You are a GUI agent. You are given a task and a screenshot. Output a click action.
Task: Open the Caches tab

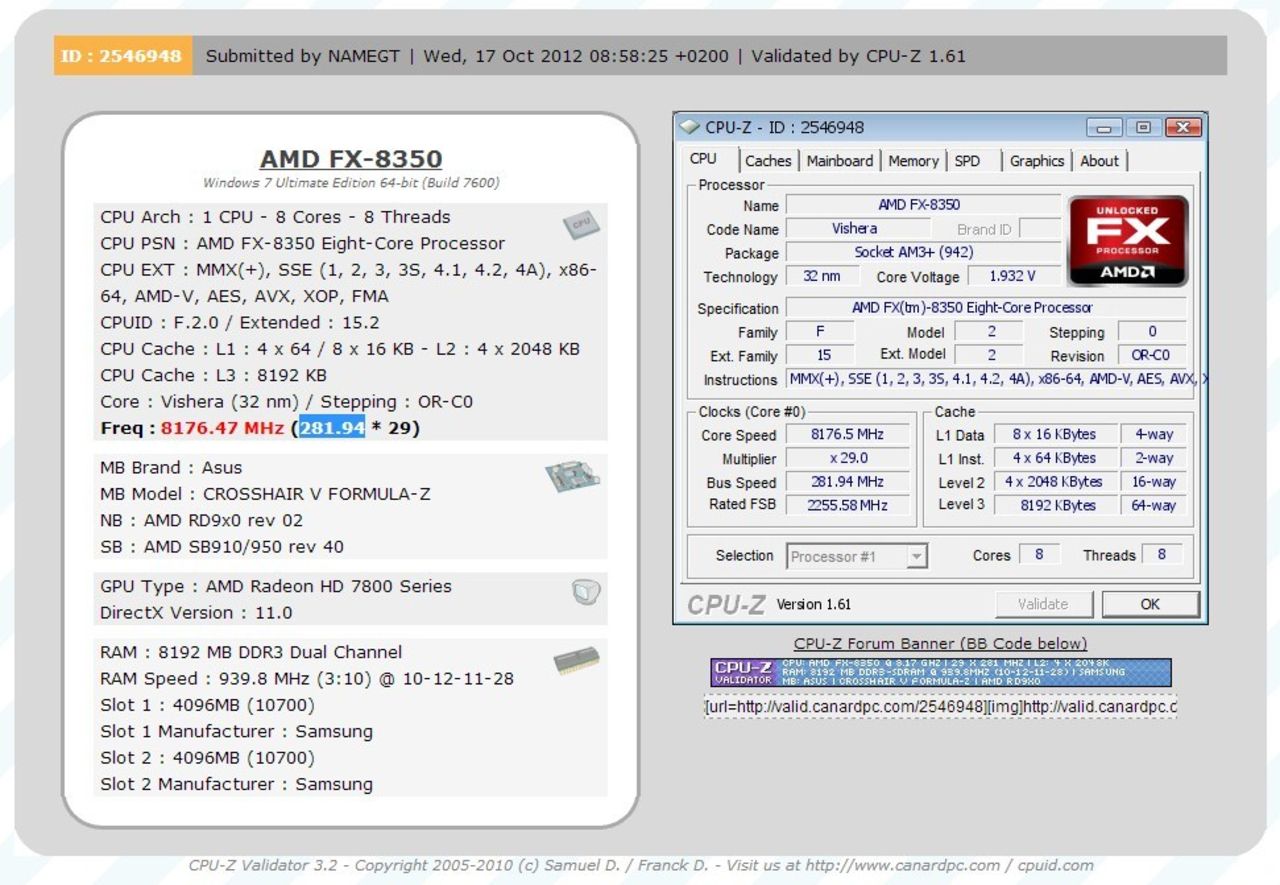(768, 160)
